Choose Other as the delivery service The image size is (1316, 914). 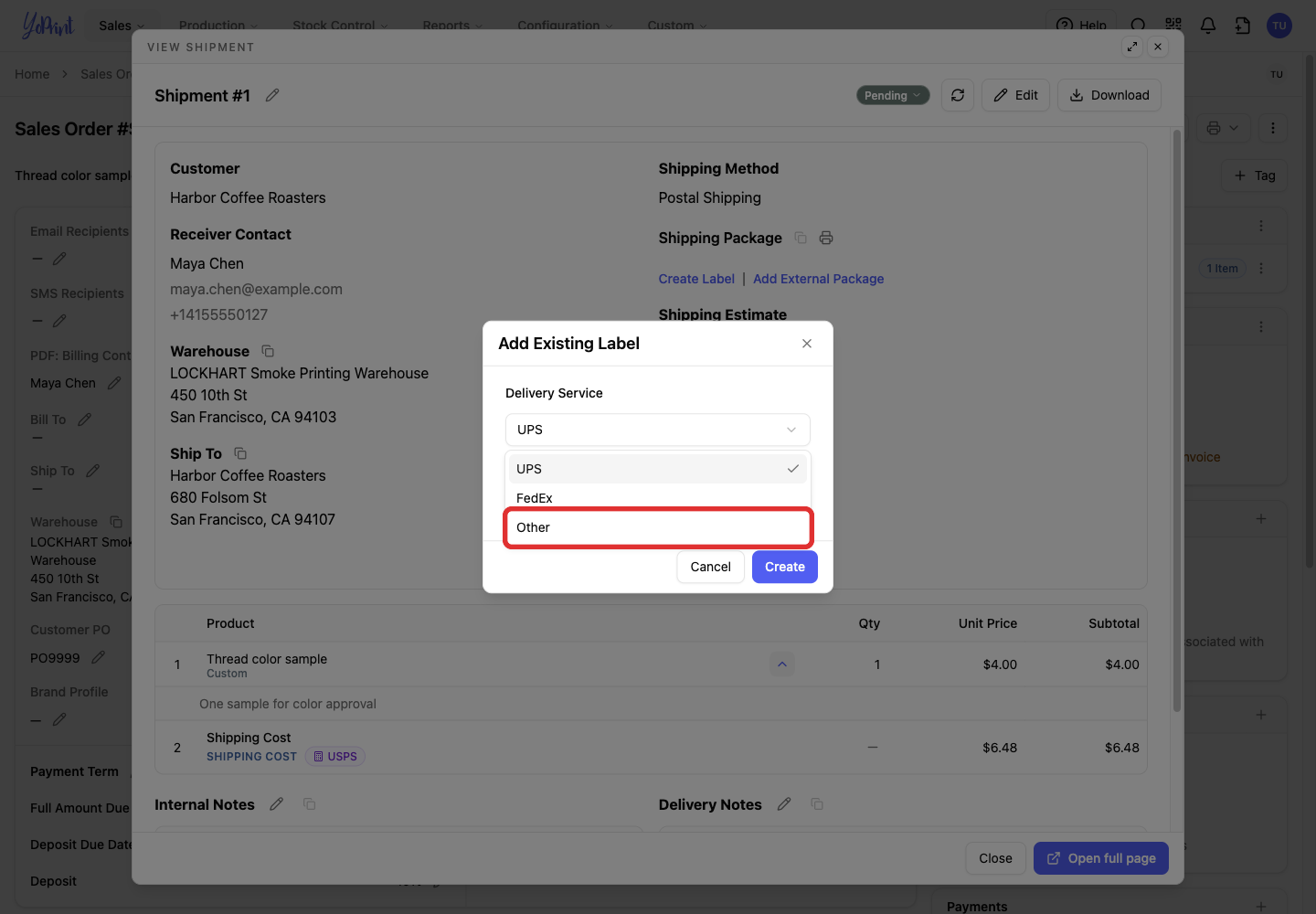click(658, 527)
